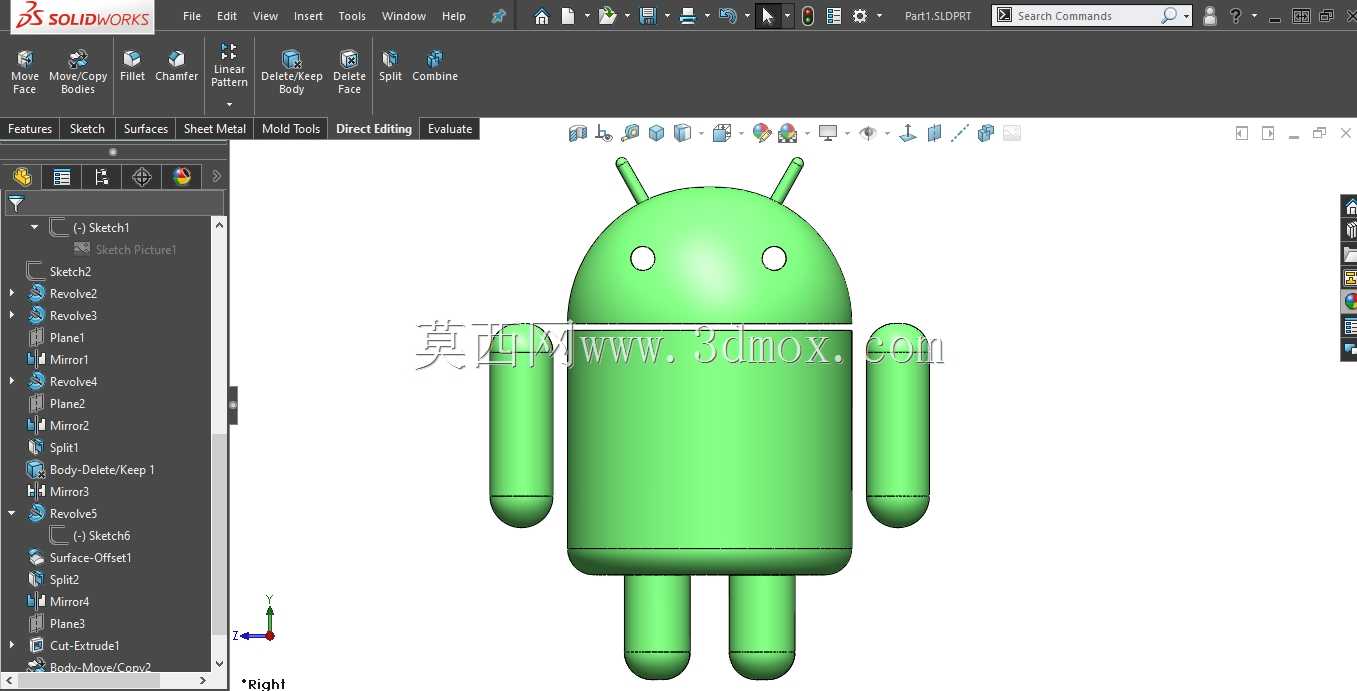
Task: Toggle the pin for the menu bar
Action: tap(498, 16)
